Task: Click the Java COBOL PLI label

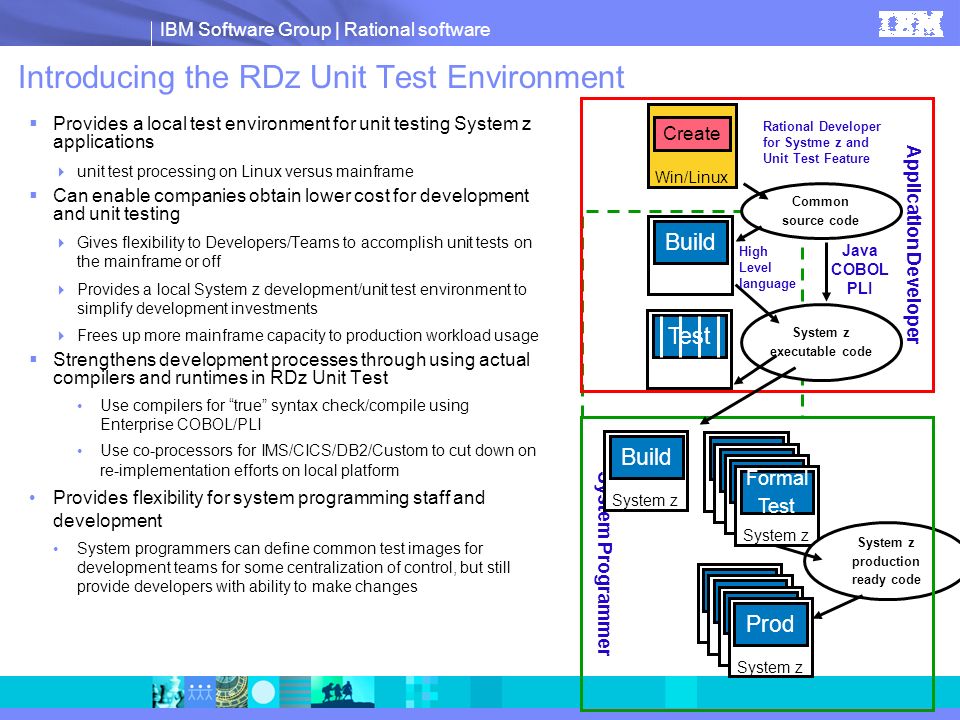Action: click(859, 269)
